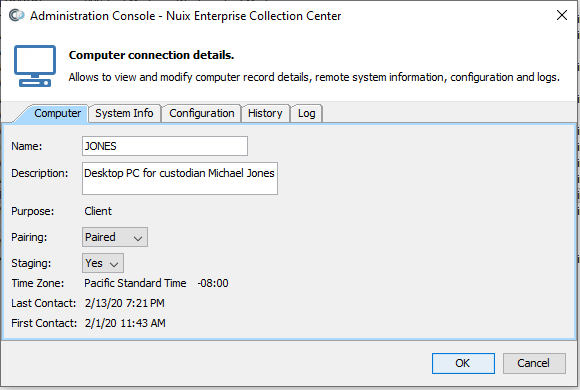The height and width of the screenshot is (390, 580).
Task: Open the System Info tab
Action: [x=124, y=113]
